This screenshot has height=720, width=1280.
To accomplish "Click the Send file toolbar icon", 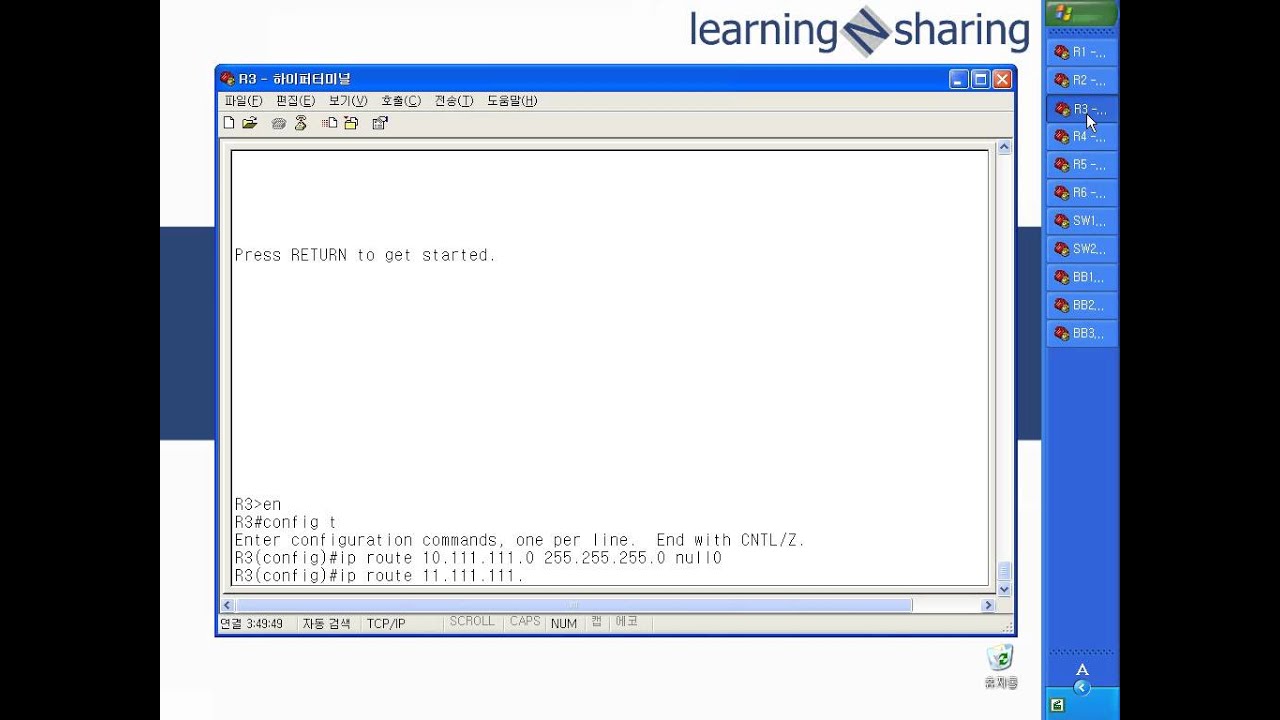I will 329,123.
